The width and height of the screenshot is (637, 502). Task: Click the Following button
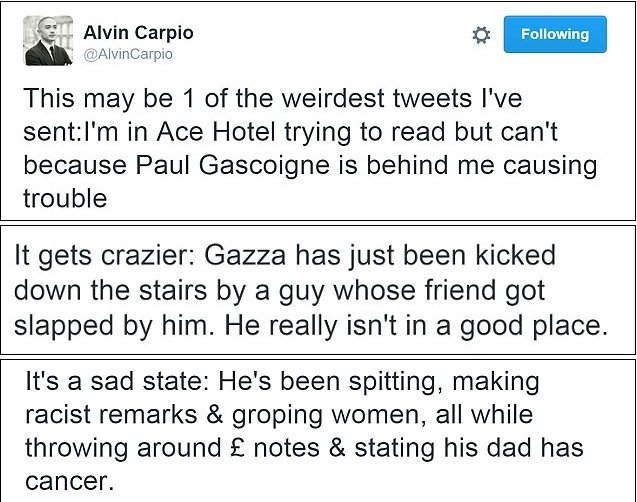coord(555,34)
